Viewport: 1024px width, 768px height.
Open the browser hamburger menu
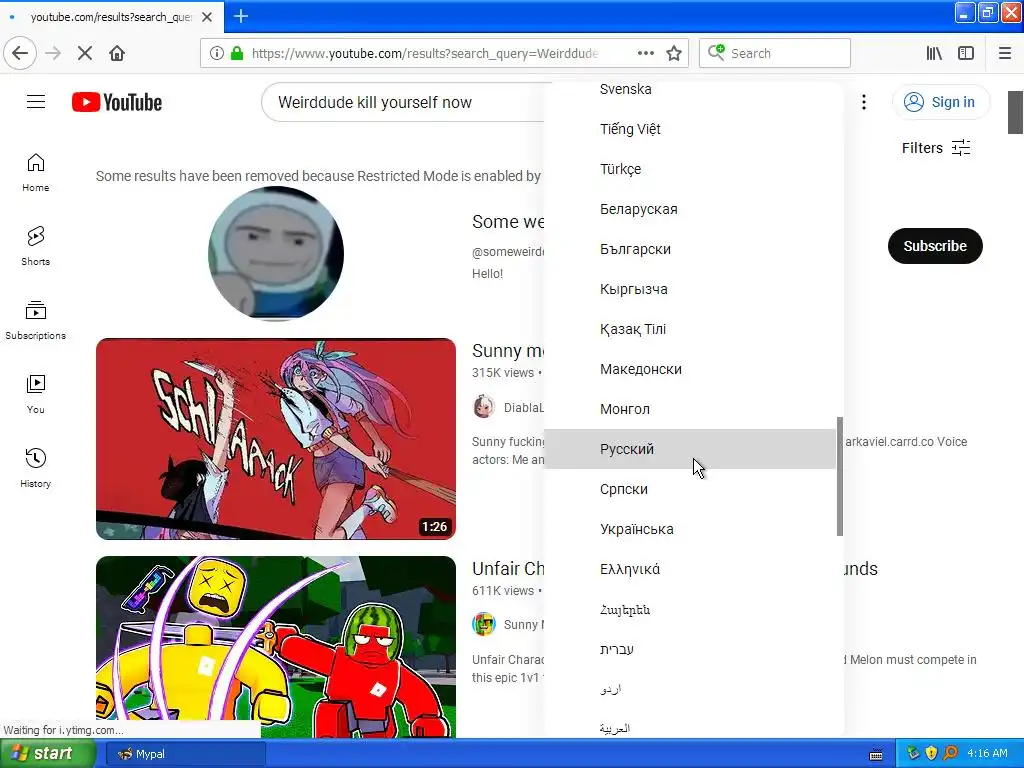(1004, 53)
